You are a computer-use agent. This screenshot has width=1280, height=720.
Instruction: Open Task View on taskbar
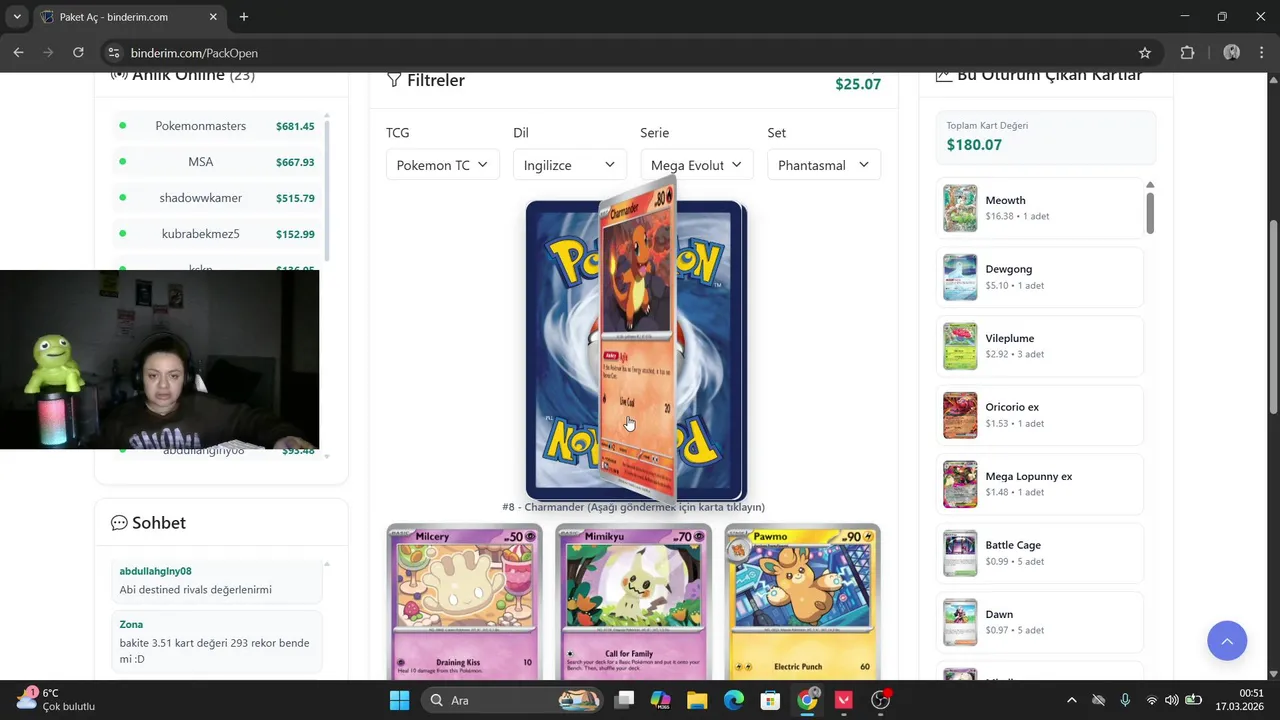pyautogui.click(x=624, y=700)
